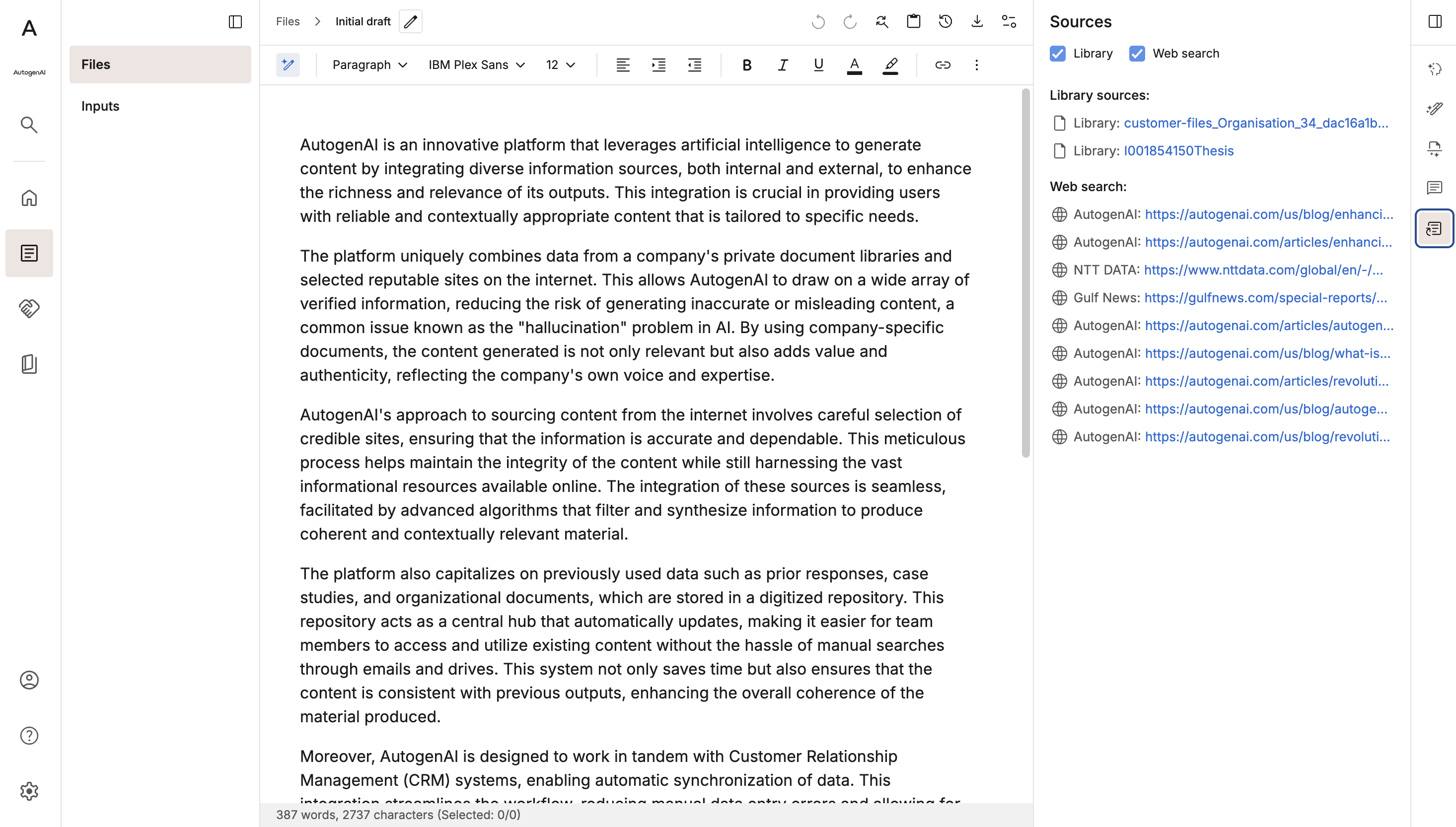Click the text alignment icon
Image resolution: width=1456 pixels, height=827 pixels.
pos(623,65)
